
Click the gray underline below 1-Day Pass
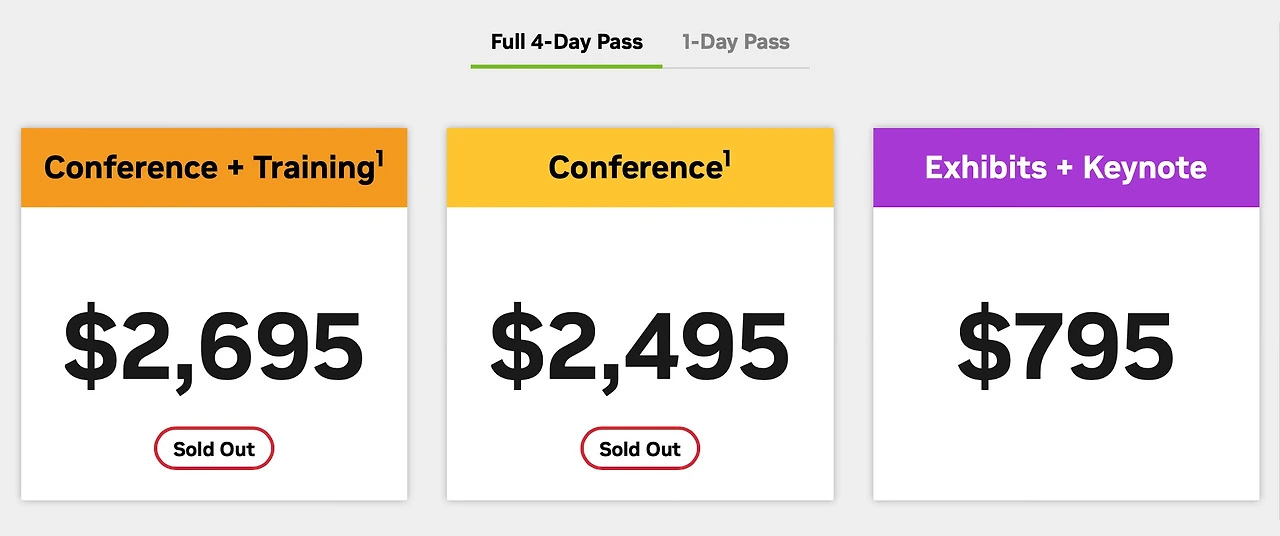coord(735,67)
